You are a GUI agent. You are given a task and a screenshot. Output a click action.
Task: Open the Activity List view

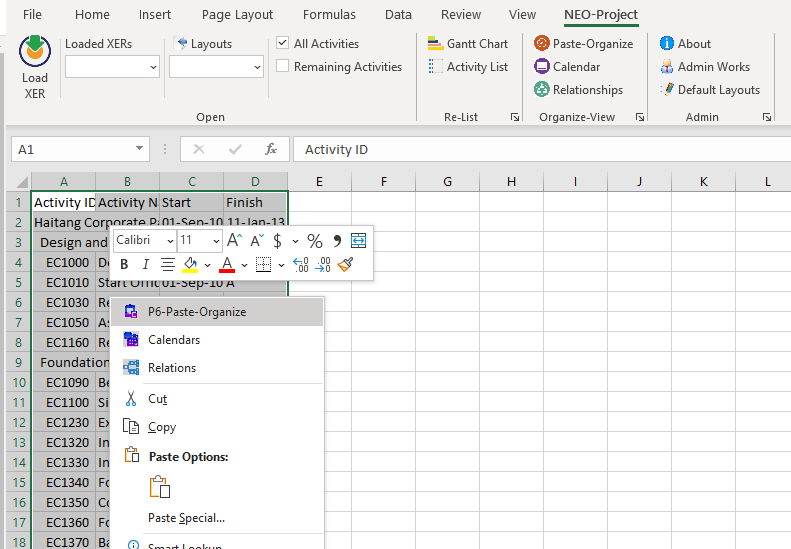(x=467, y=67)
